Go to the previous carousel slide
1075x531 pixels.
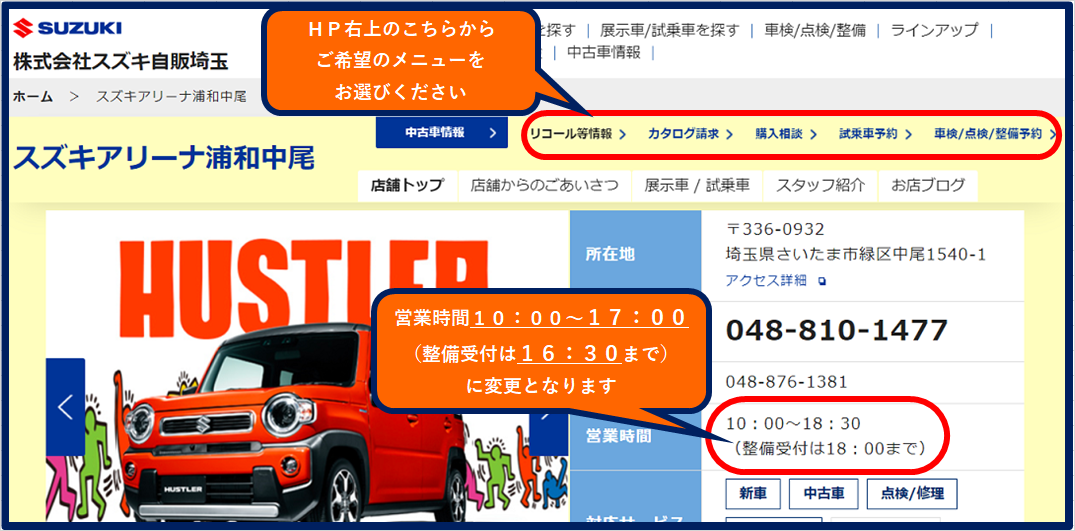pyautogui.click(x=65, y=407)
